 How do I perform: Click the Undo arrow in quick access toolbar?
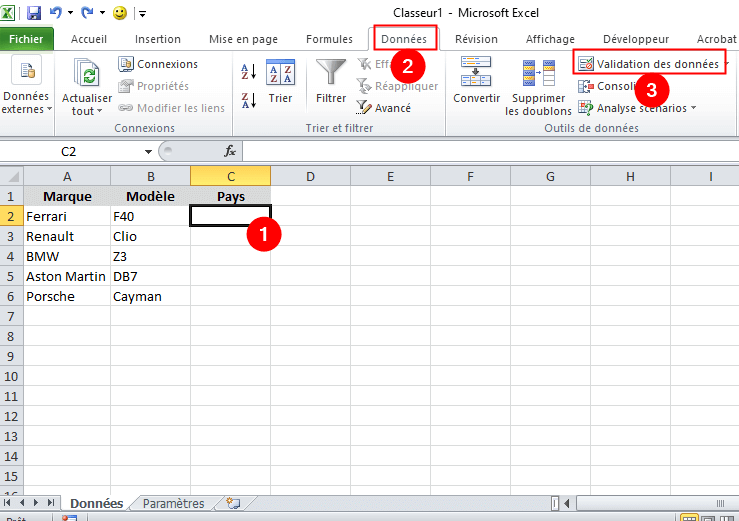tap(56, 12)
